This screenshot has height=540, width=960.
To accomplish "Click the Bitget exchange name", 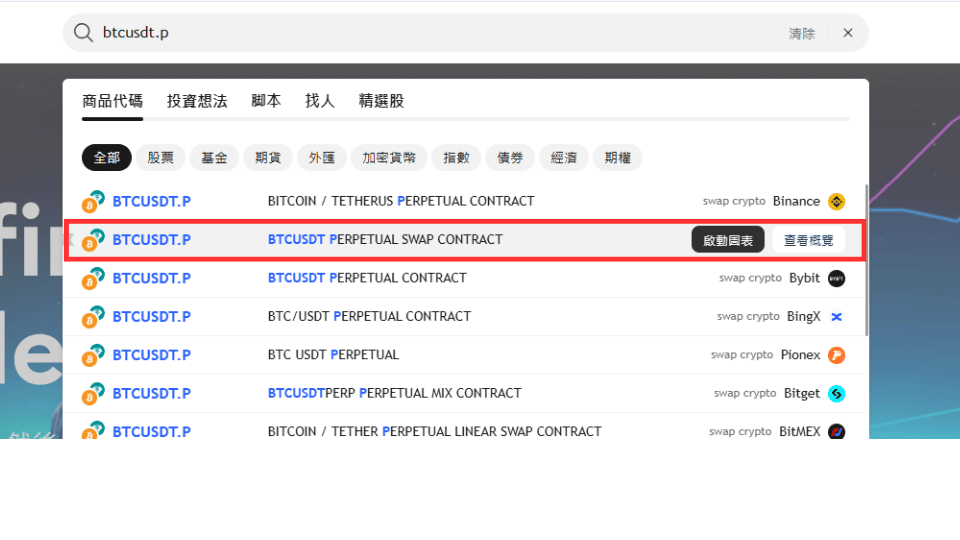I will pos(801,394).
